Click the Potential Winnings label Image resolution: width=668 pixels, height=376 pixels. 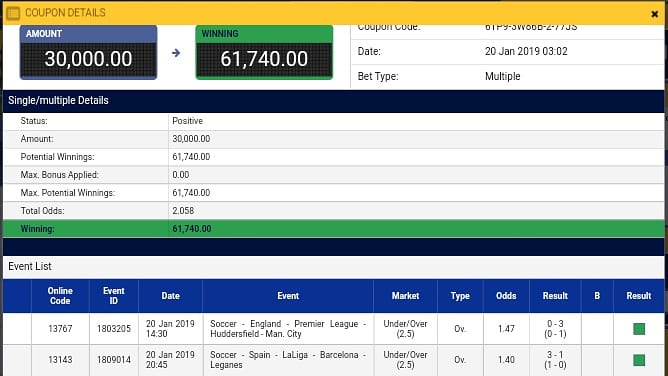click(58, 157)
